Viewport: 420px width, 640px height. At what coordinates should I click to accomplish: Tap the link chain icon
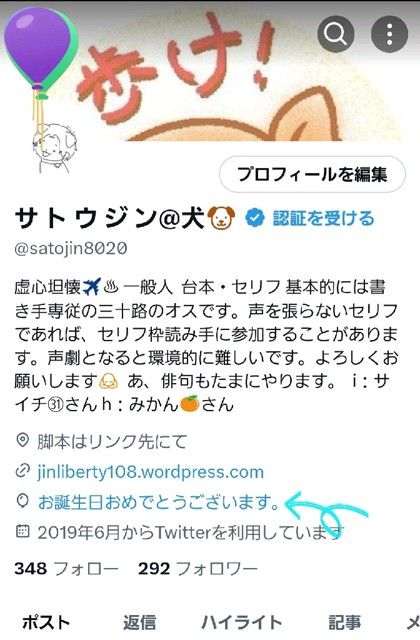click(x=22, y=471)
